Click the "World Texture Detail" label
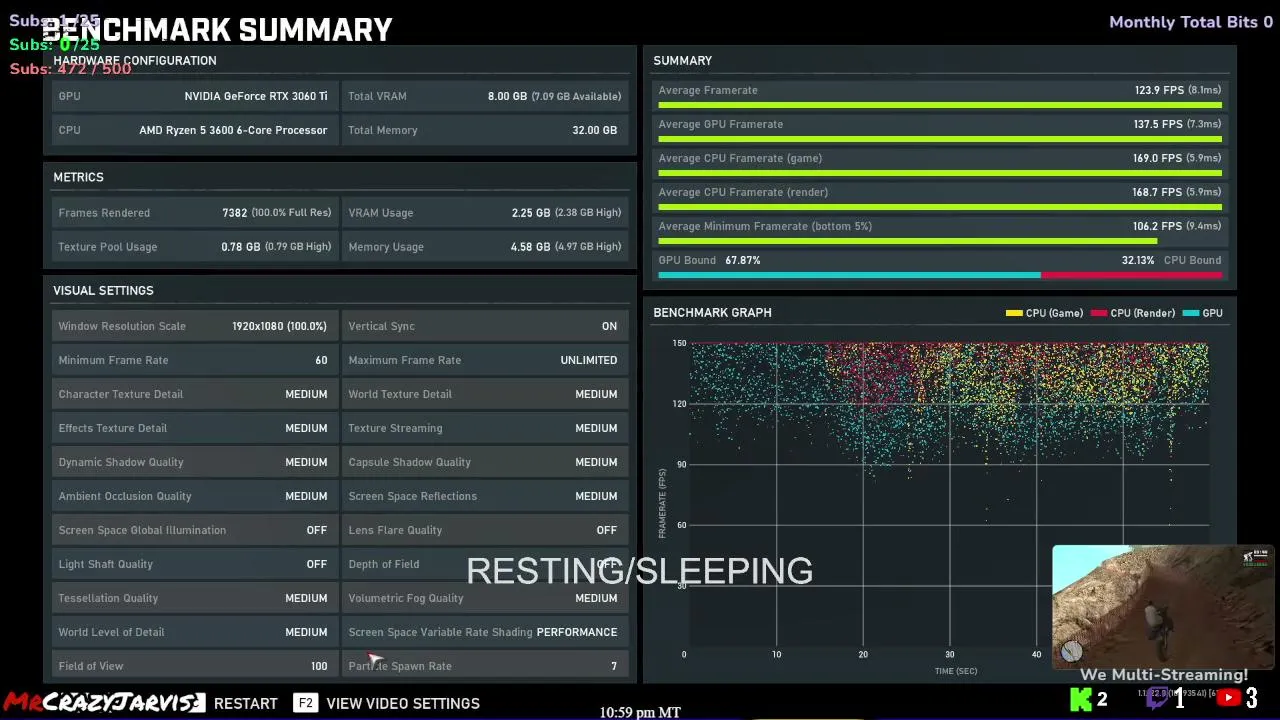 (400, 394)
